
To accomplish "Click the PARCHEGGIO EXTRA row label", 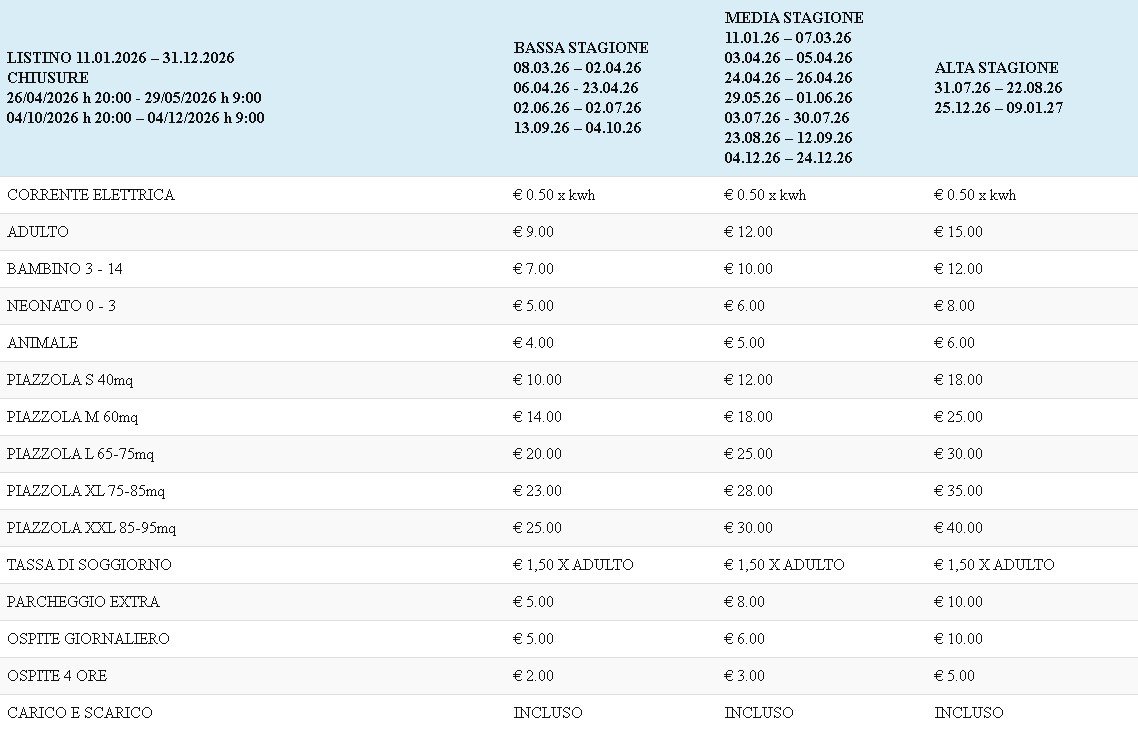I will point(83,602).
